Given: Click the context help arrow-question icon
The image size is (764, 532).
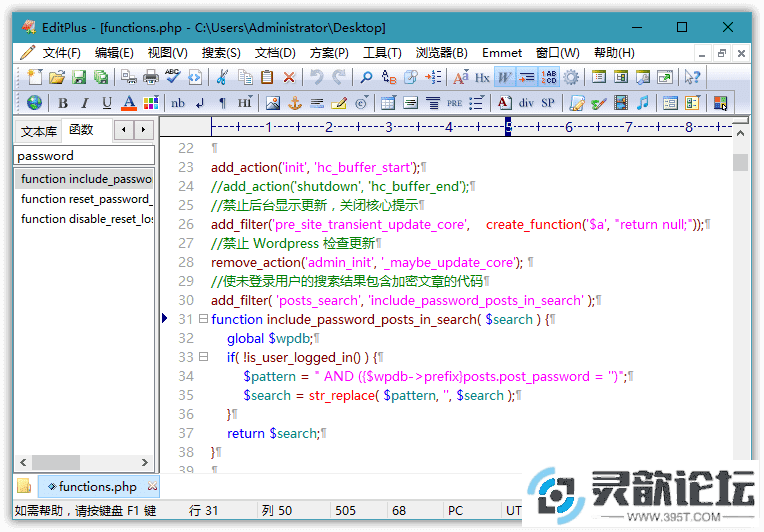Looking at the screenshot, I should tap(692, 77).
